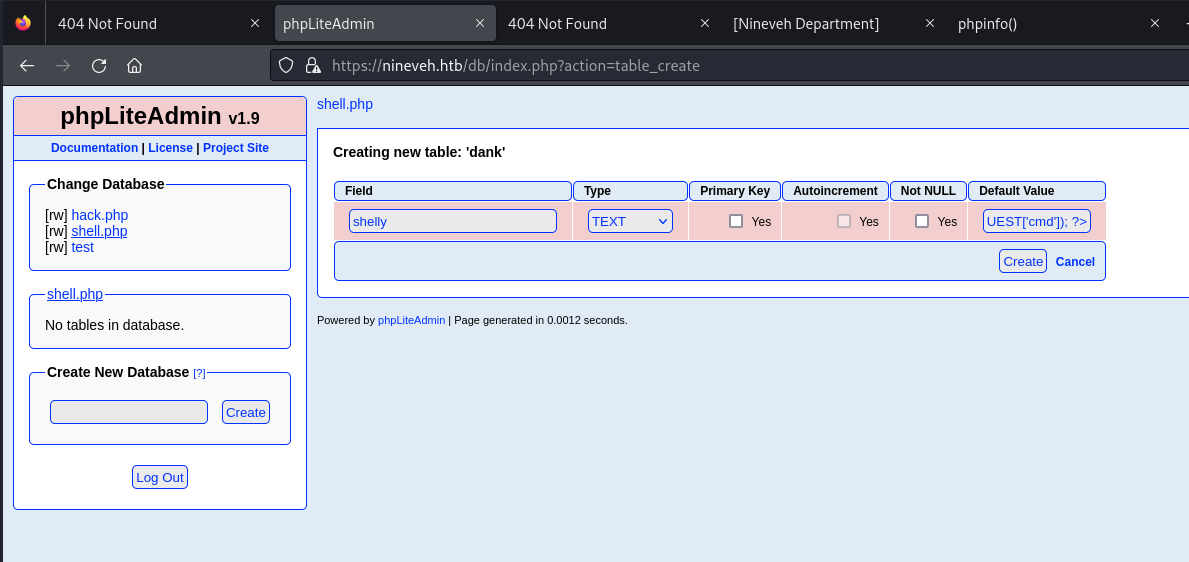Open hack.php database link
The width and height of the screenshot is (1189, 562).
pos(99,215)
